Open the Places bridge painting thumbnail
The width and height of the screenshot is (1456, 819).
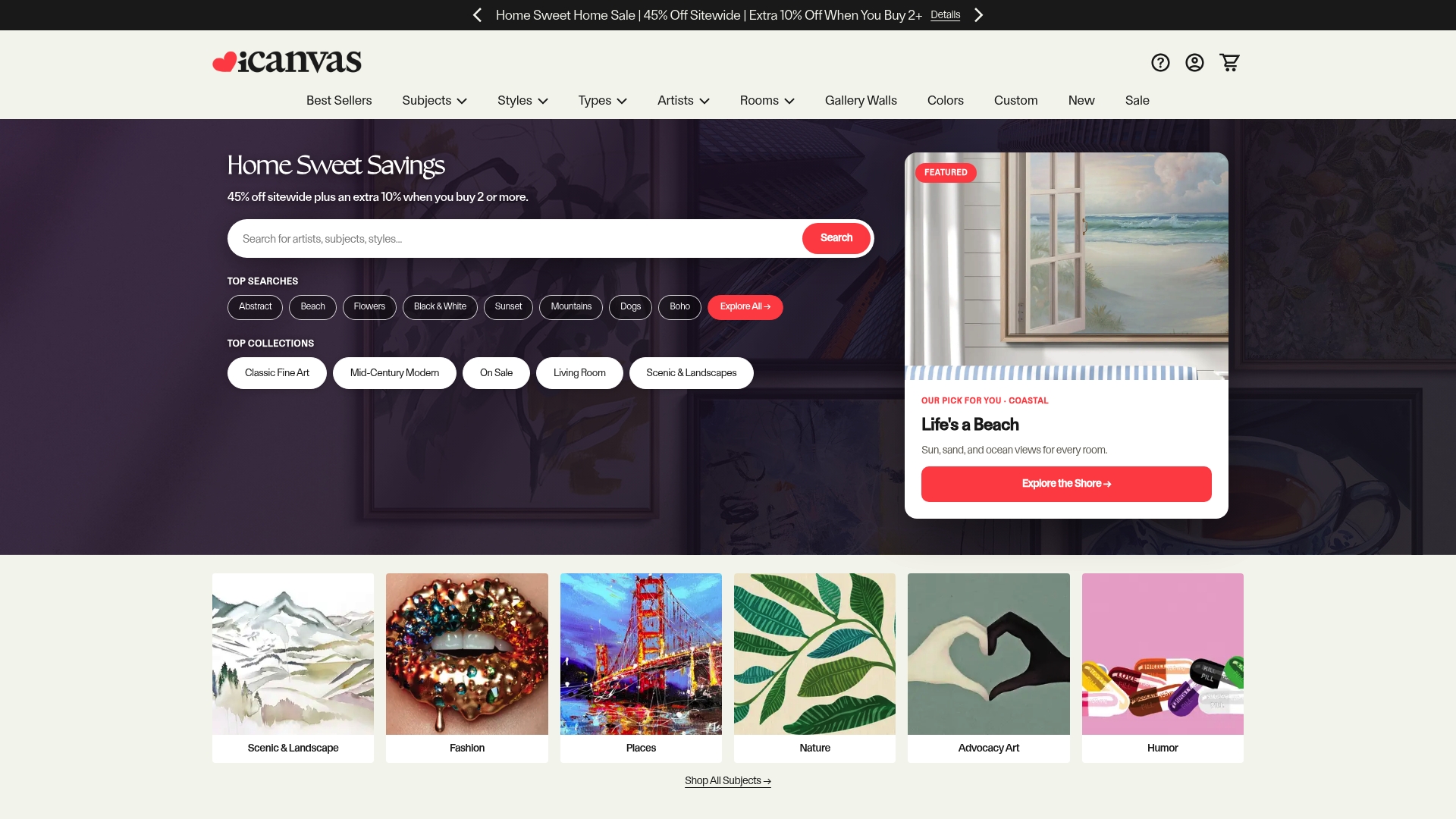tap(641, 654)
